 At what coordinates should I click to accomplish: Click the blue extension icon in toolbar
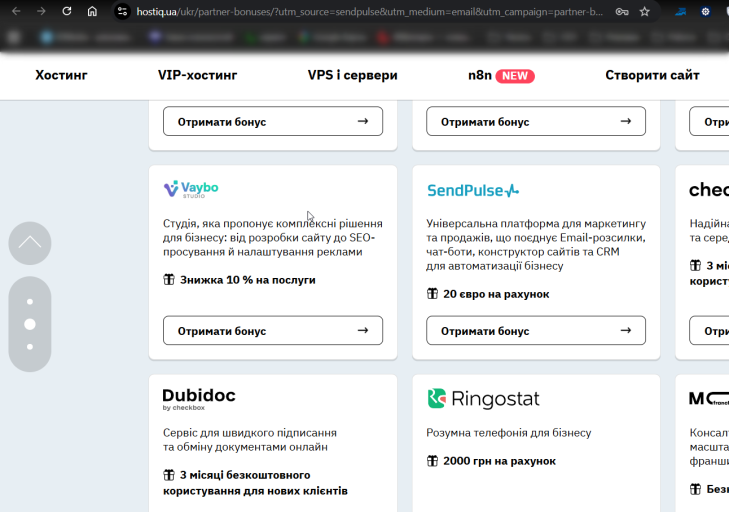681,12
